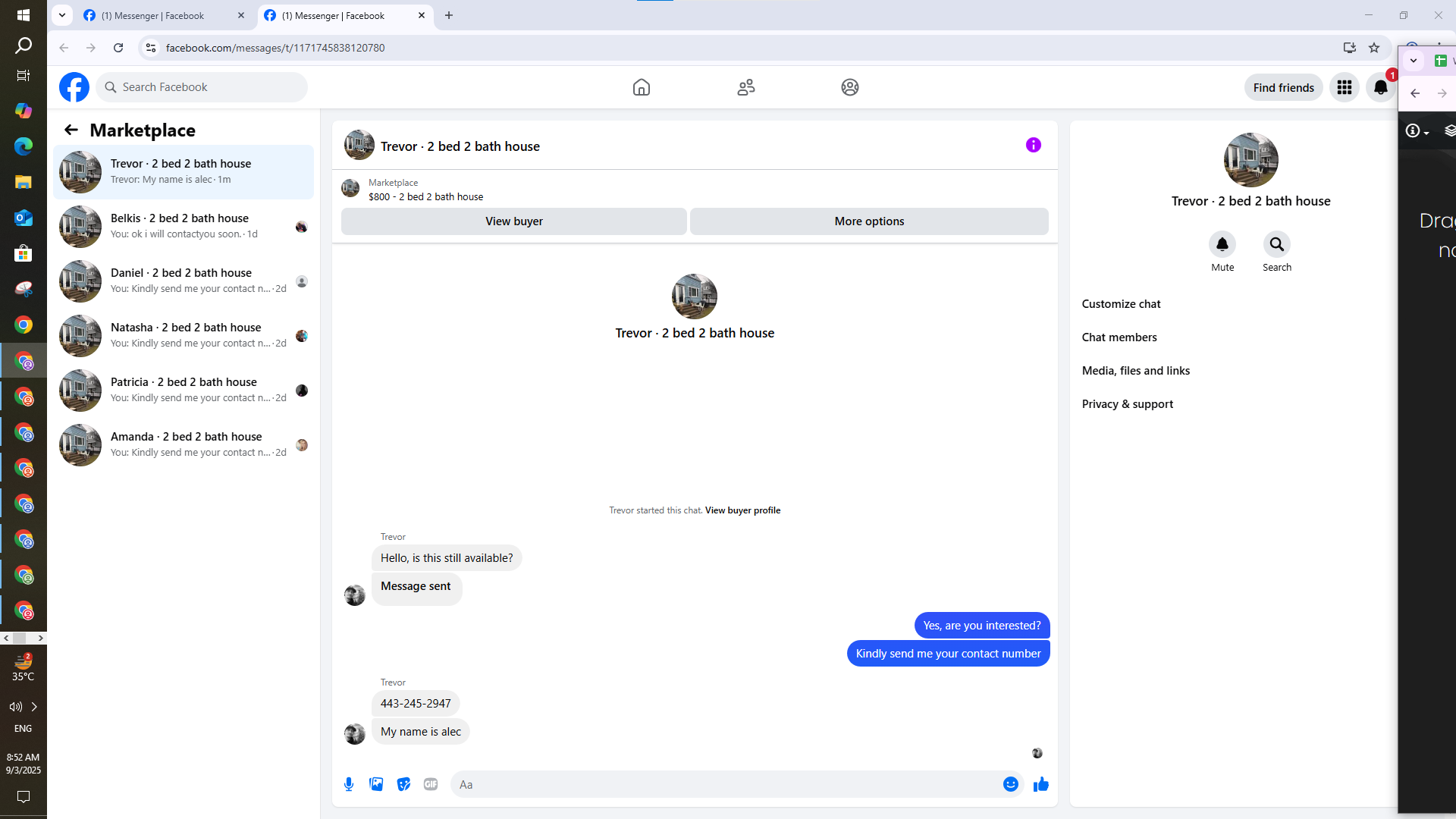Choose a GIF icon
This screenshot has height=819, width=1456.
click(431, 784)
